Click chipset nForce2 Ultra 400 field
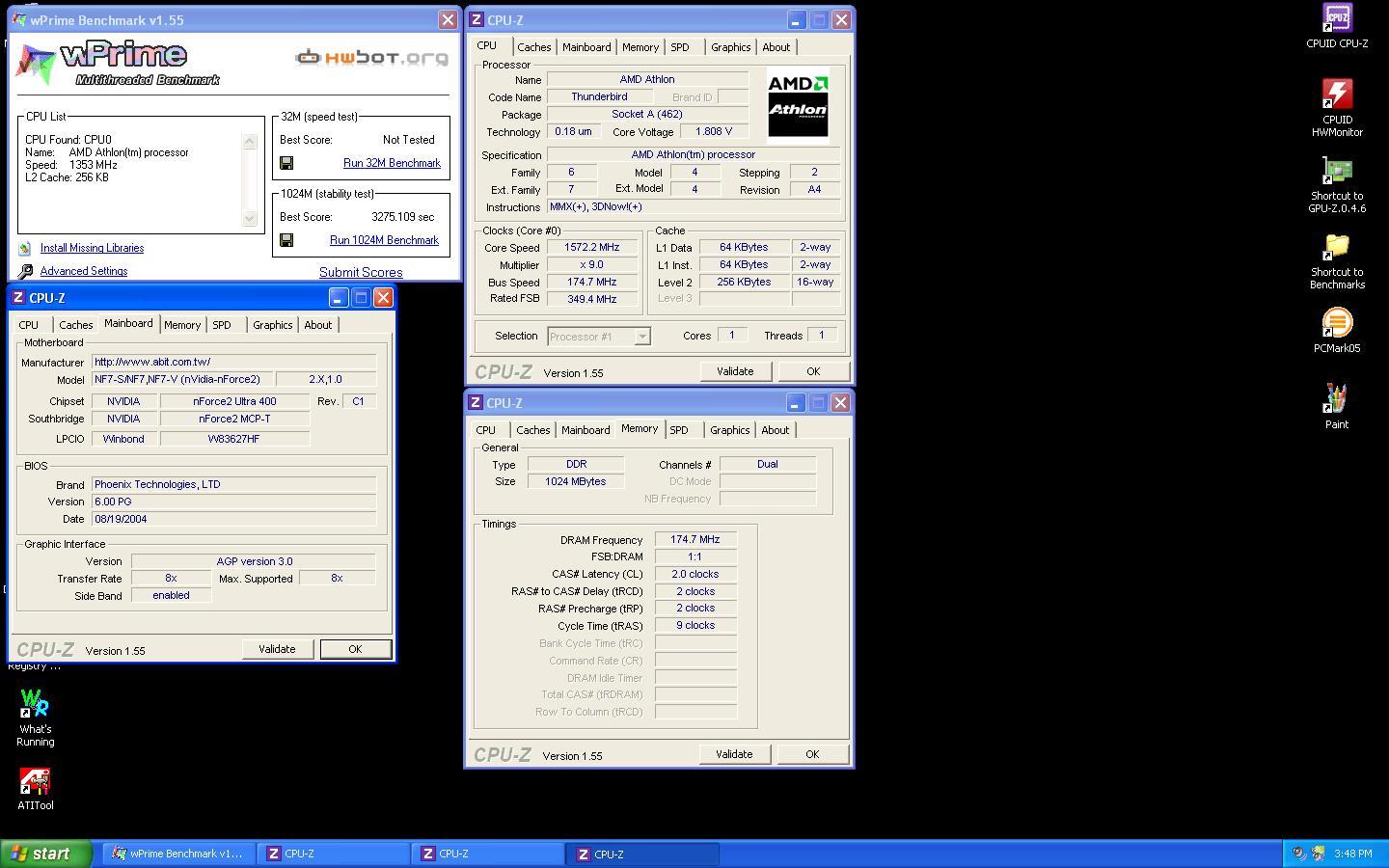The image size is (1389, 868). coord(235,401)
